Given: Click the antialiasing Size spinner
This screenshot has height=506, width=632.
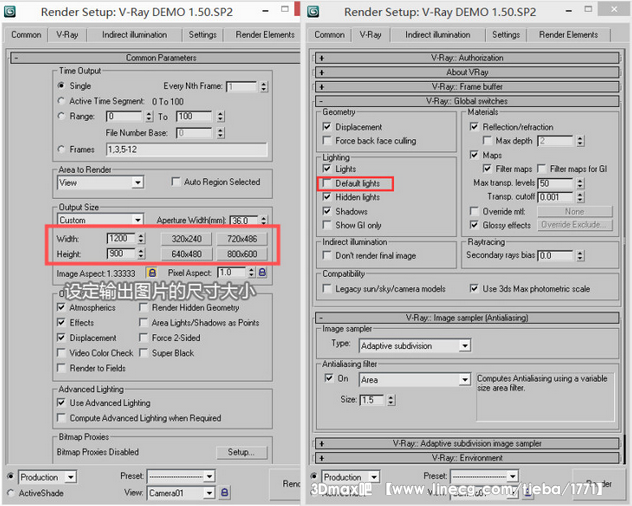Looking at the screenshot, I should [391, 400].
